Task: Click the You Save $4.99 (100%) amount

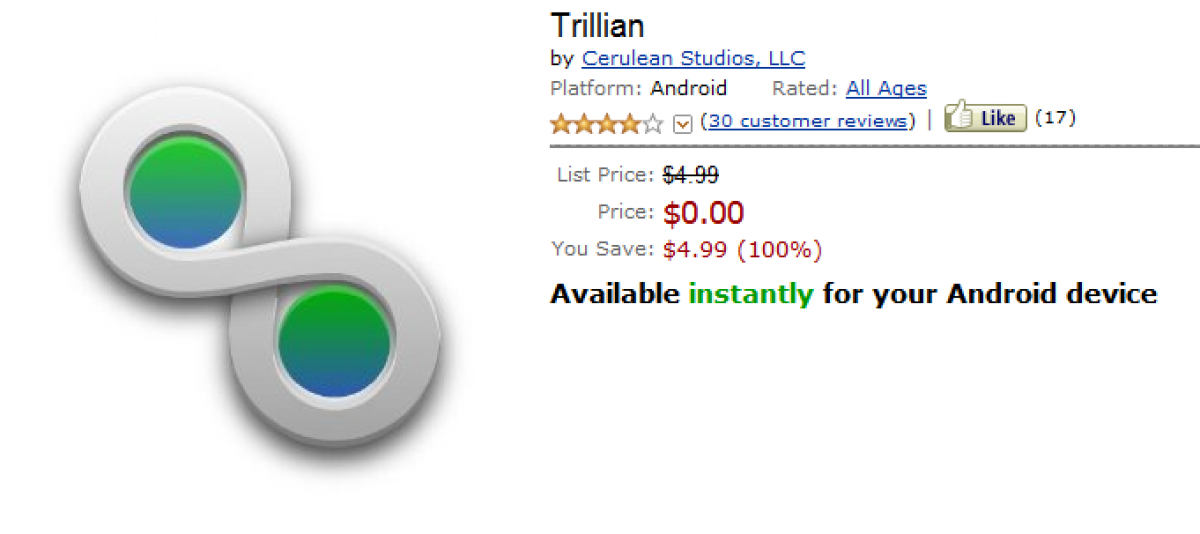Action: pos(742,249)
